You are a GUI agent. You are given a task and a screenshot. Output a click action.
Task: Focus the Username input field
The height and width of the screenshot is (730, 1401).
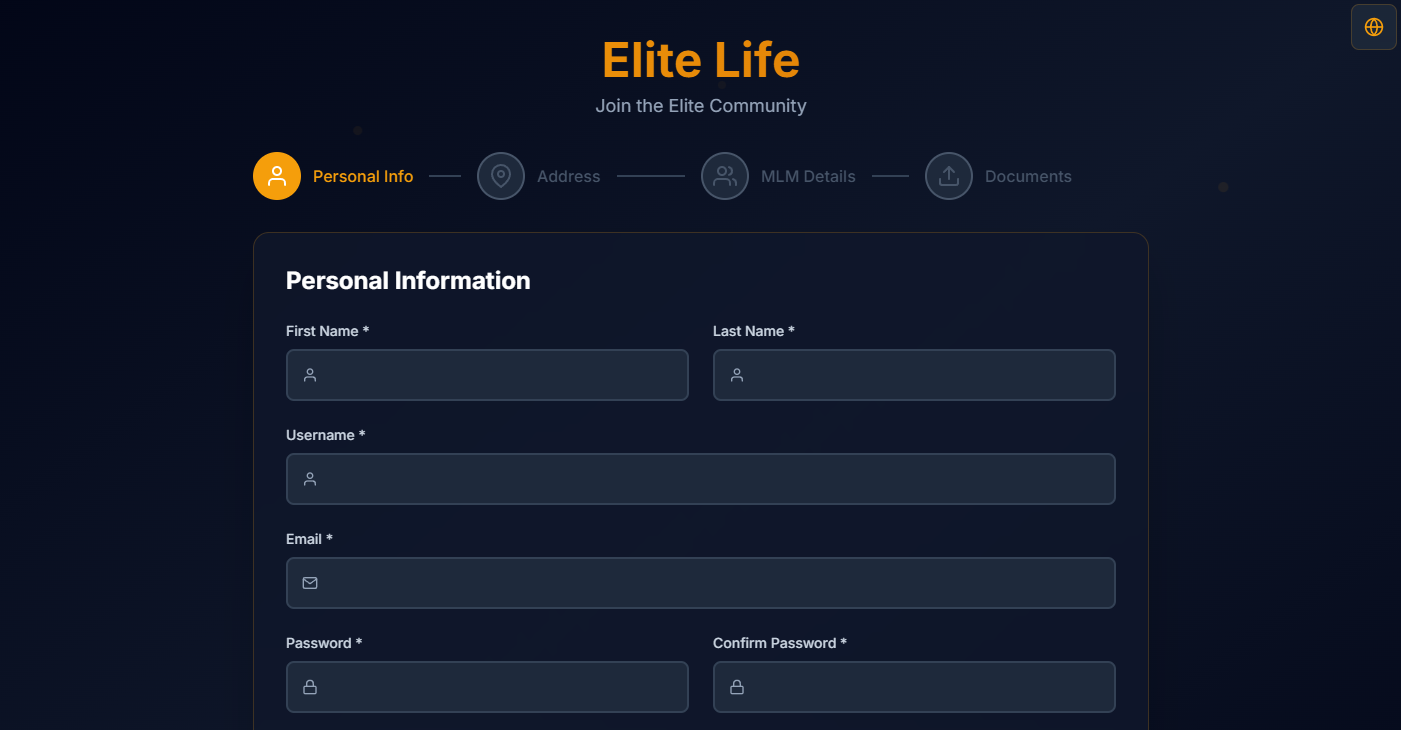700,479
